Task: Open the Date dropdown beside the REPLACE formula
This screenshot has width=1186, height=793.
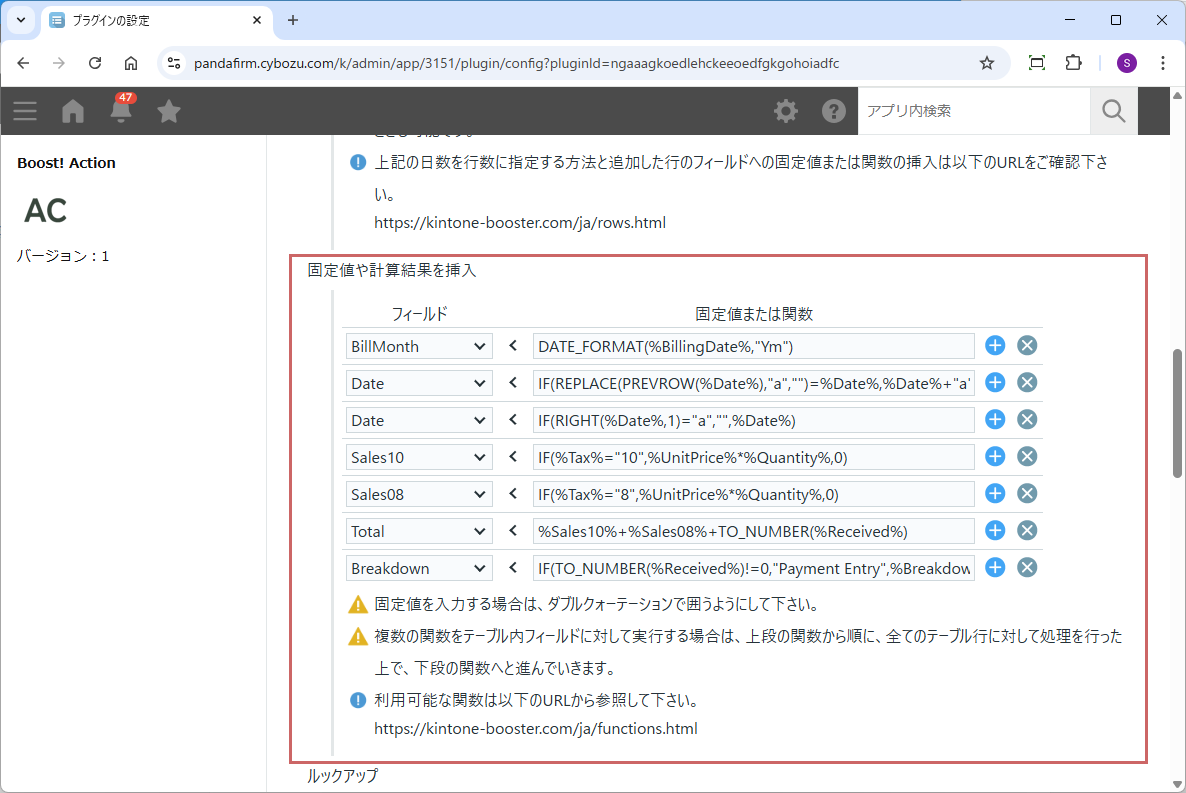Action: coord(419,384)
